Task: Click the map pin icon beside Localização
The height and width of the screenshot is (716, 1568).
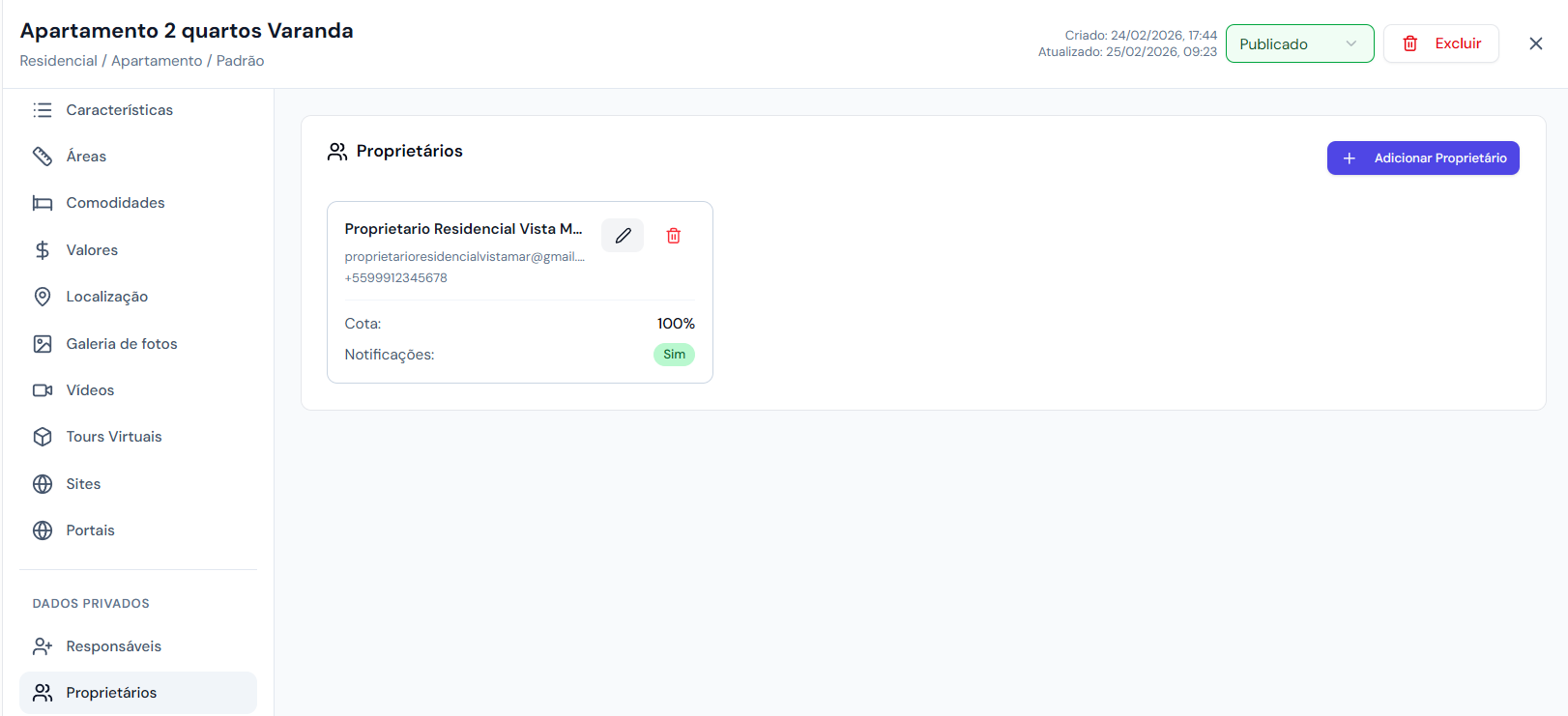Action: (x=43, y=297)
